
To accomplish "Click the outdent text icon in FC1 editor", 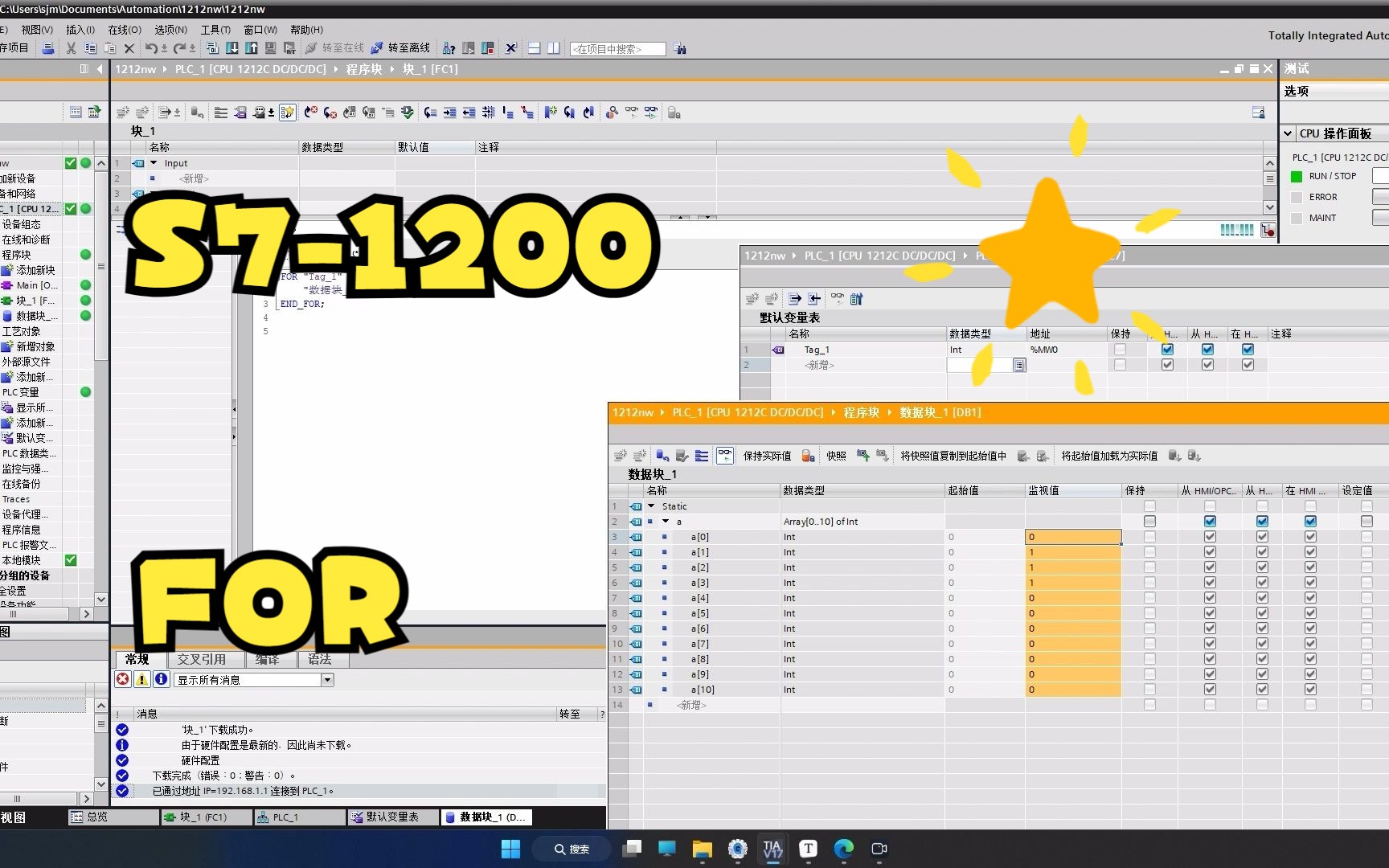I will 469,113.
